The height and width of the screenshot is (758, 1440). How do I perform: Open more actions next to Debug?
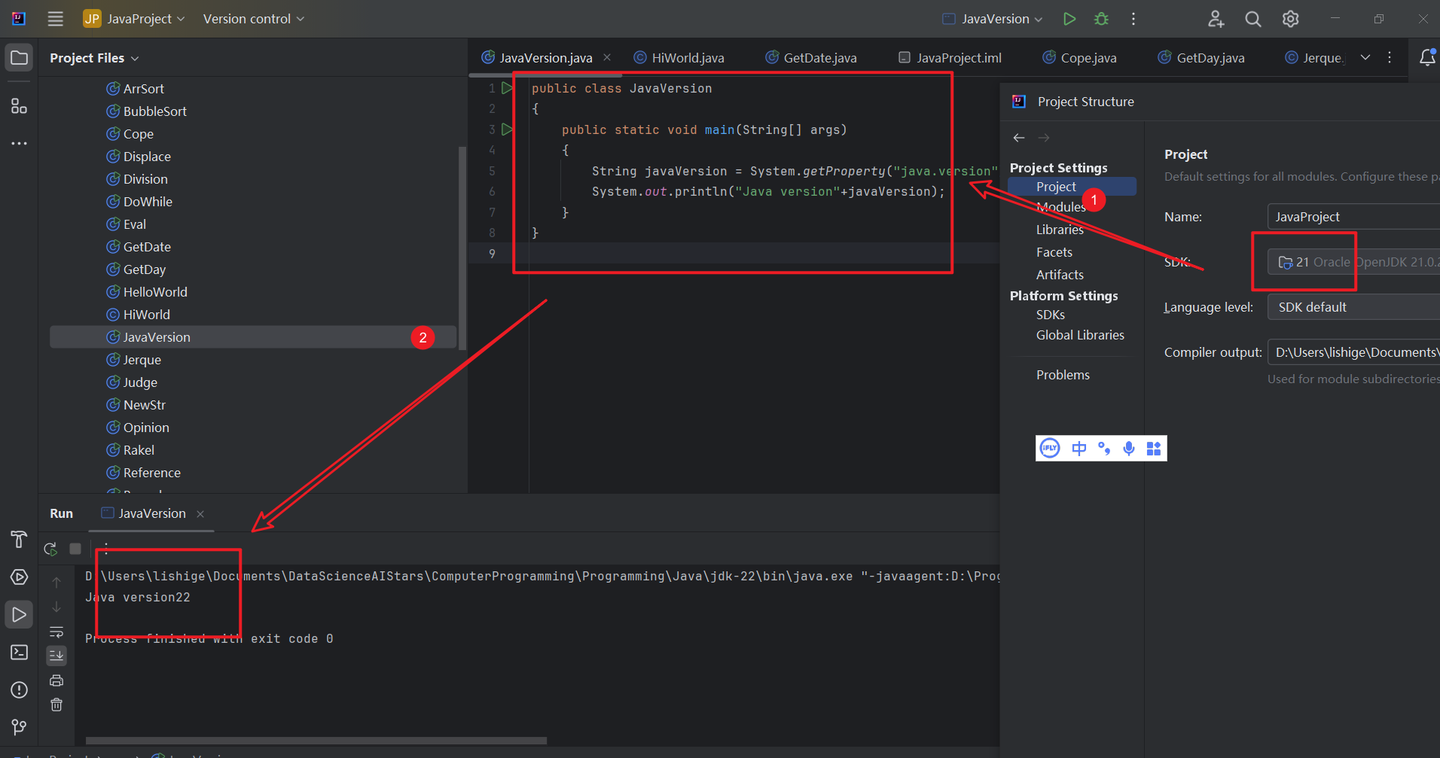pyautogui.click(x=1133, y=19)
